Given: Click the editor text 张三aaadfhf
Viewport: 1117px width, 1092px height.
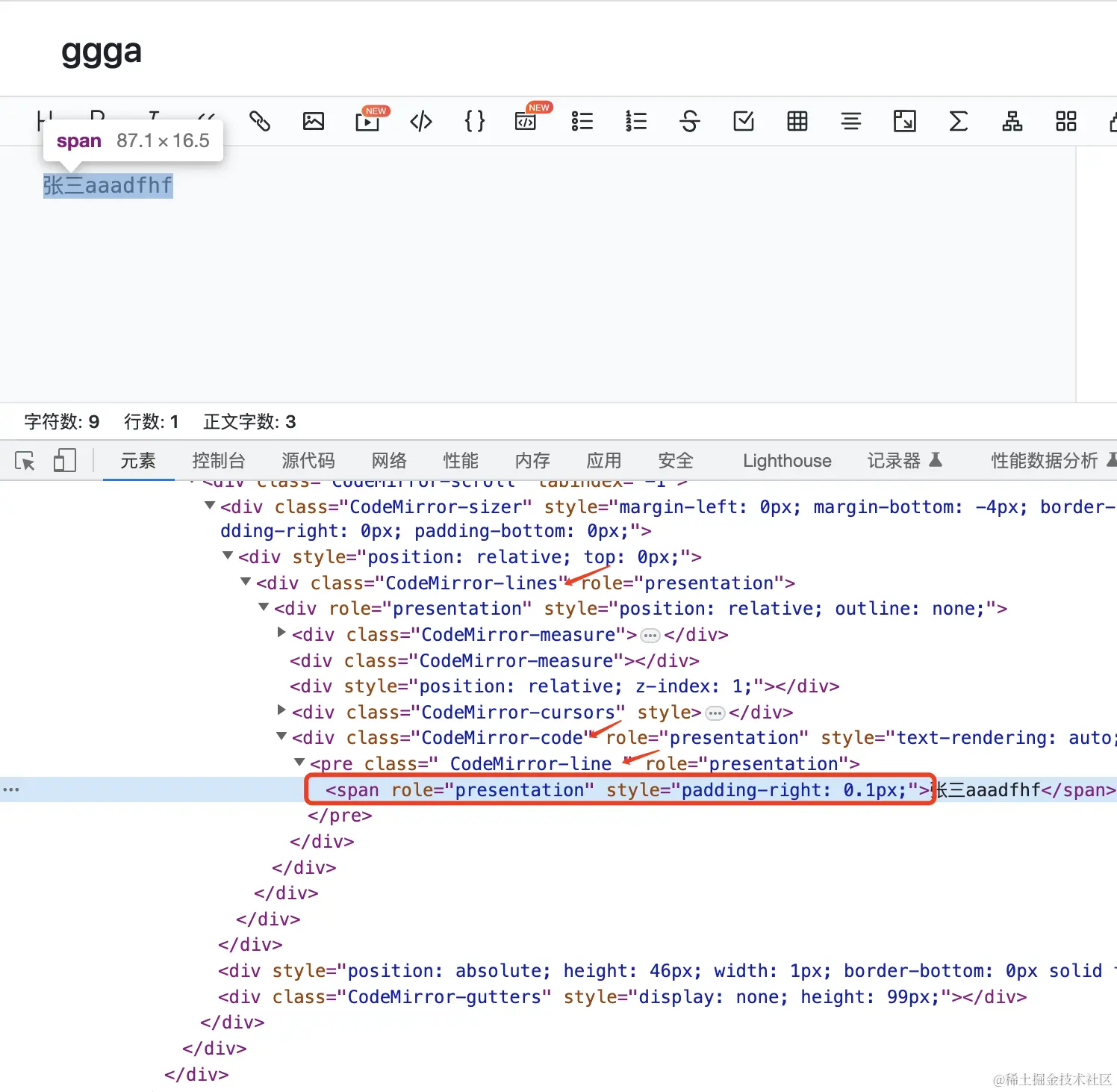Looking at the screenshot, I should pos(108,185).
